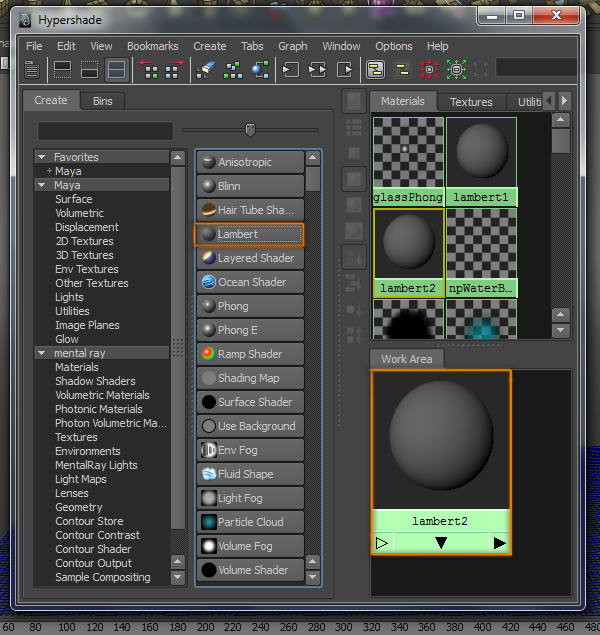Graph materials on selected objects icon
Image resolution: width=600 pixels, height=635 pixels.
(260, 70)
